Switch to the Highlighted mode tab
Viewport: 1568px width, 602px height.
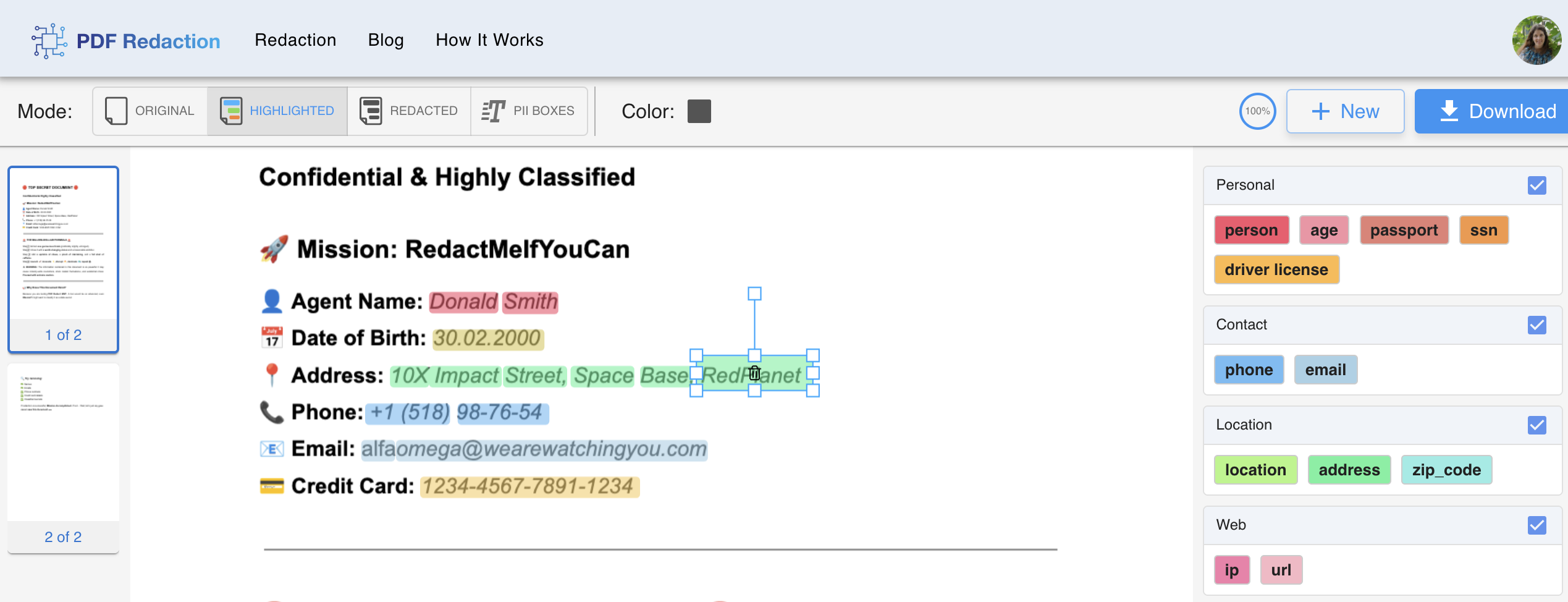[276, 111]
